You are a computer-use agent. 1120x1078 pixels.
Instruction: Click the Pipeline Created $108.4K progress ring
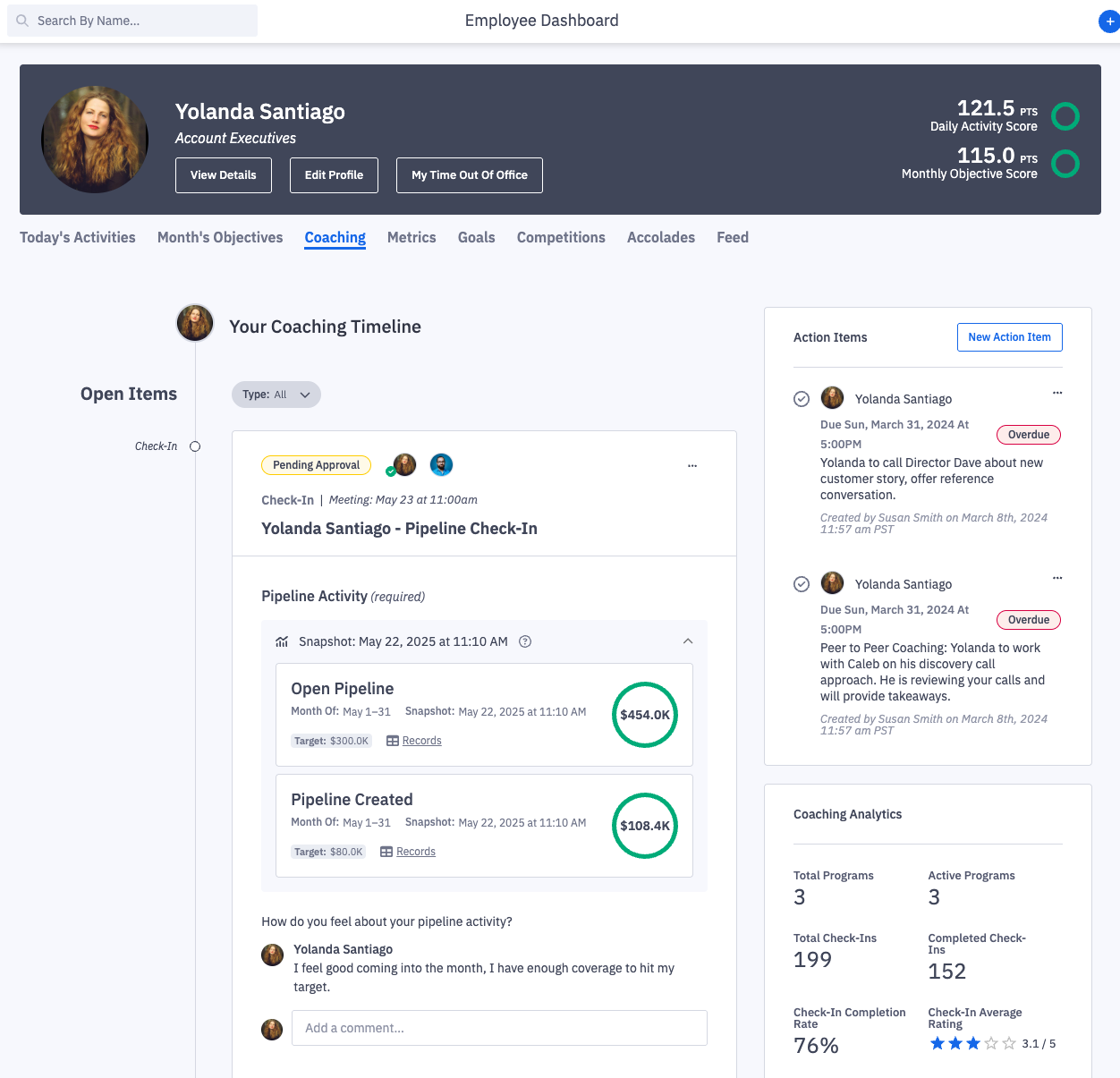pyautogui.click(x=645, y=826)
